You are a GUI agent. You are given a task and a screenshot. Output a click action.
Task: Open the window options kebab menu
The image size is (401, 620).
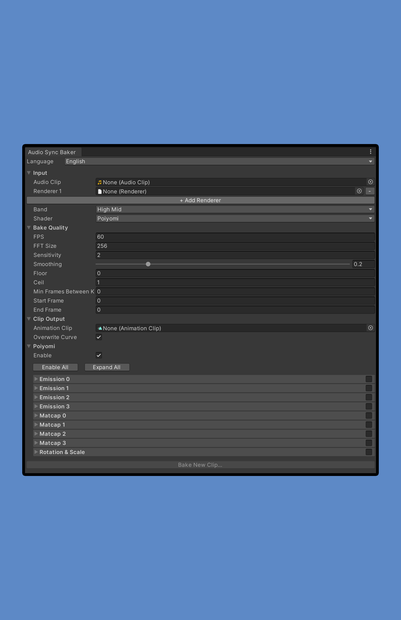[x=370, y=152]
